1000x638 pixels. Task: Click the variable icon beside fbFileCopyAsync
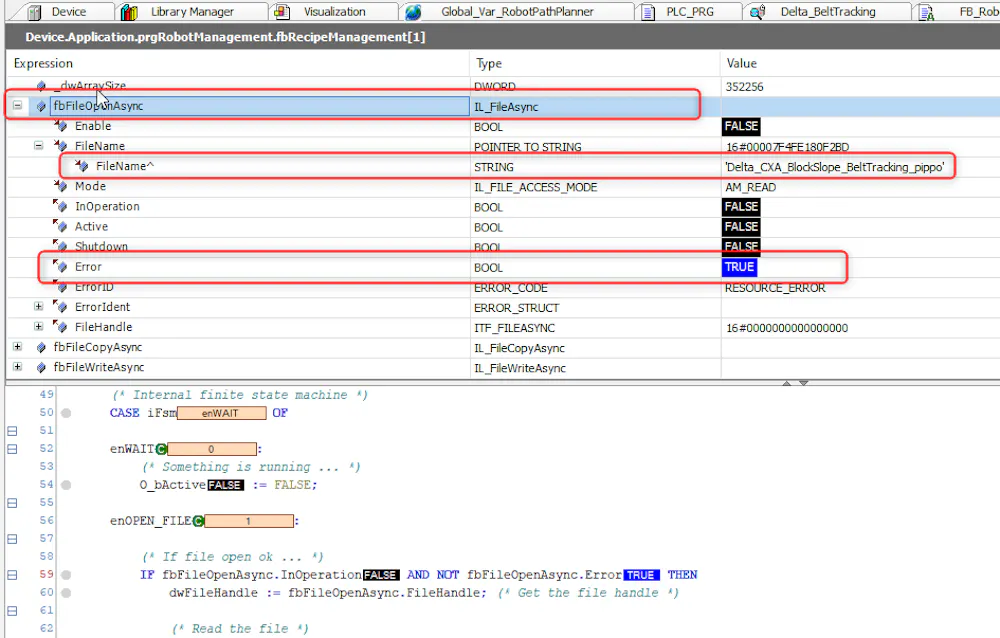tap(41, 347)
